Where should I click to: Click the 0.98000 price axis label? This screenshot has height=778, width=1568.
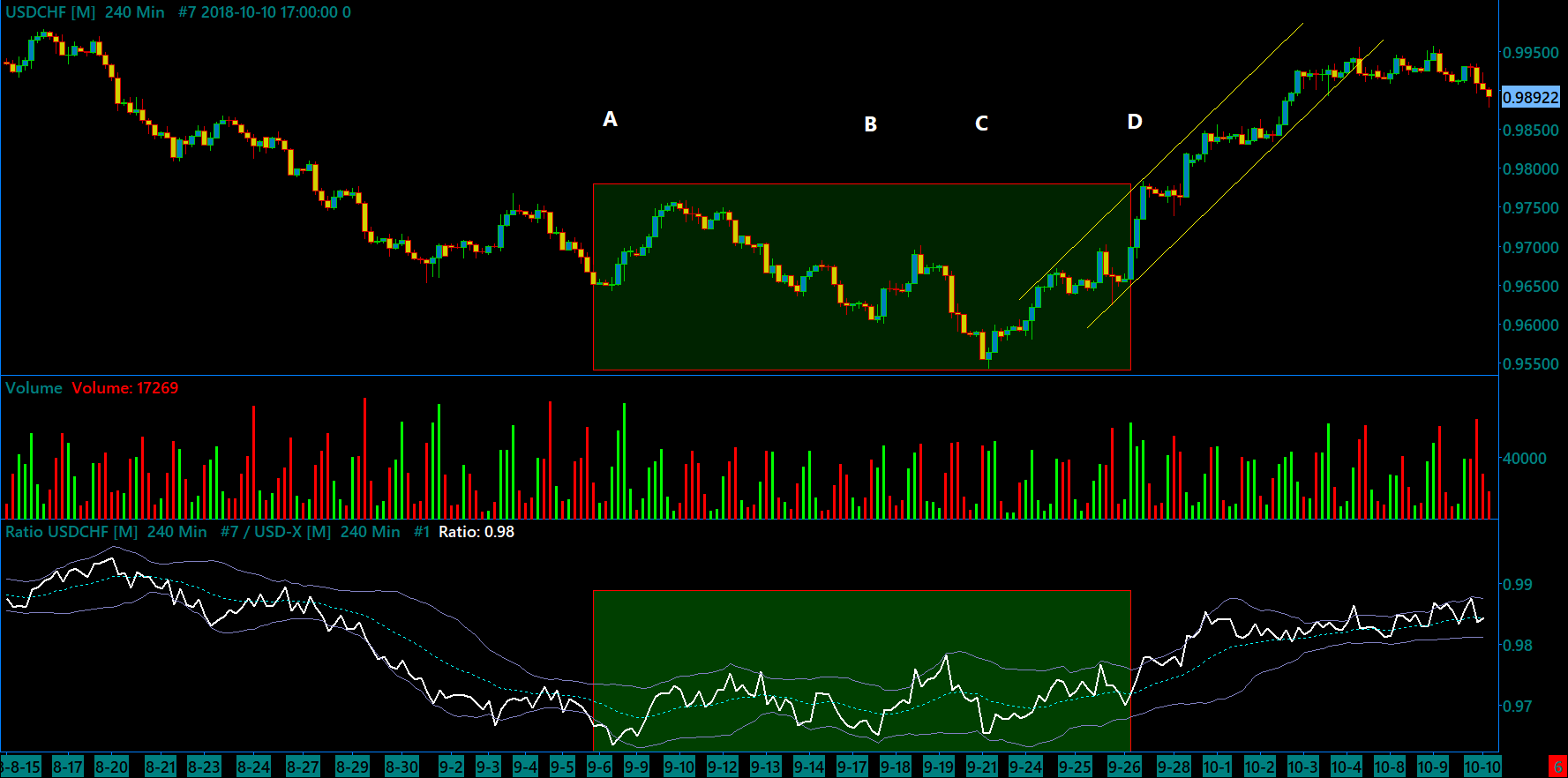click(1531, 169)
